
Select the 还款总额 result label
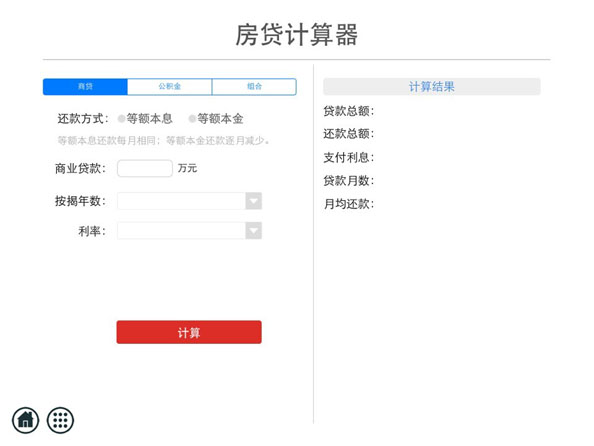tap(349, 134)
